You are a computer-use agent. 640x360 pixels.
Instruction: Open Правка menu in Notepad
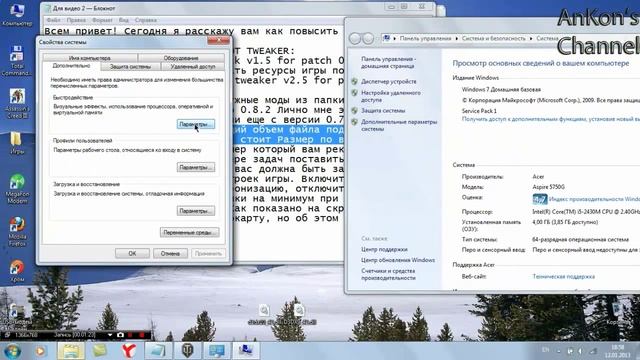click(x=76, y=20)
